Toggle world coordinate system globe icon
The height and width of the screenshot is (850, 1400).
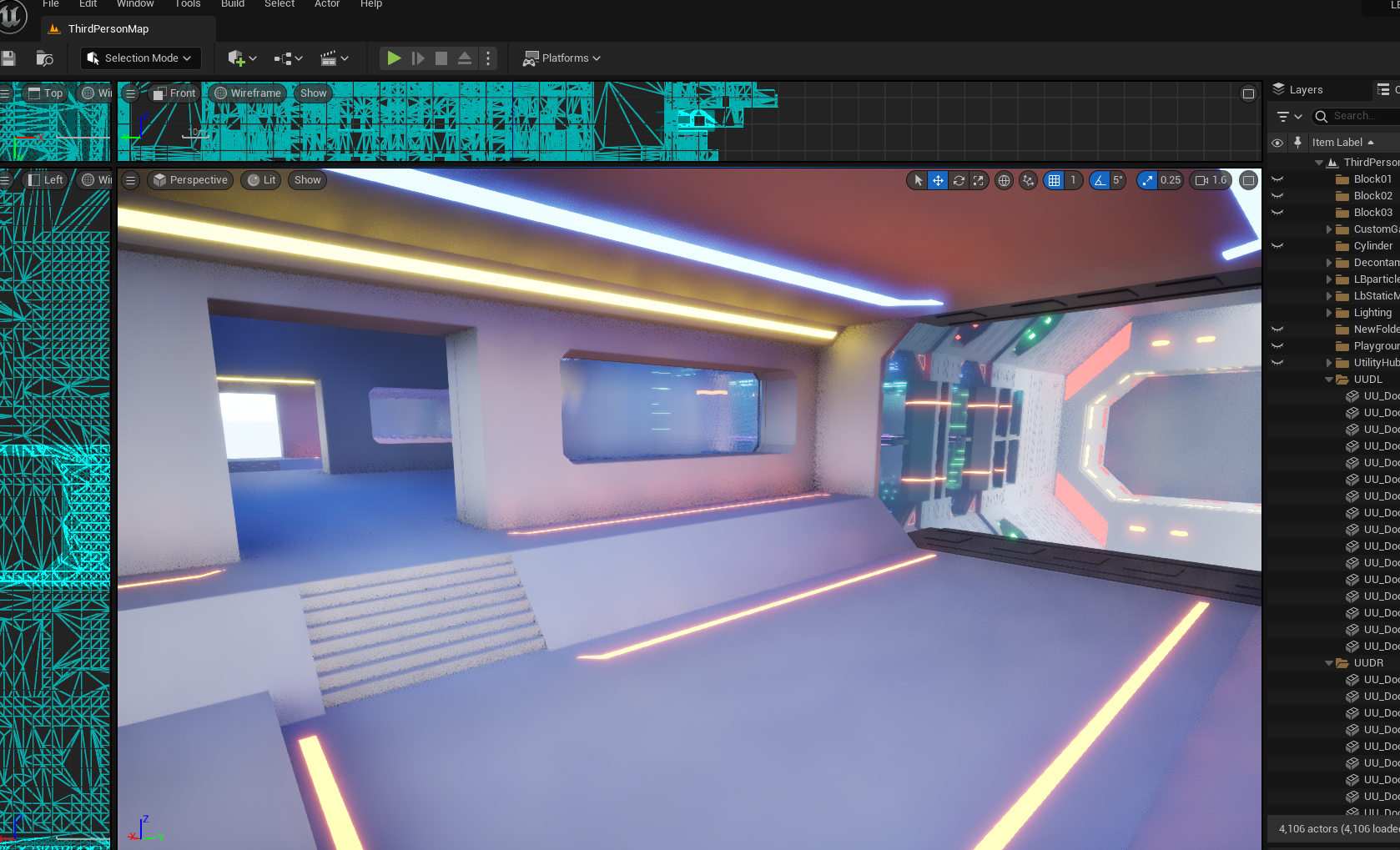[1005, 180]
